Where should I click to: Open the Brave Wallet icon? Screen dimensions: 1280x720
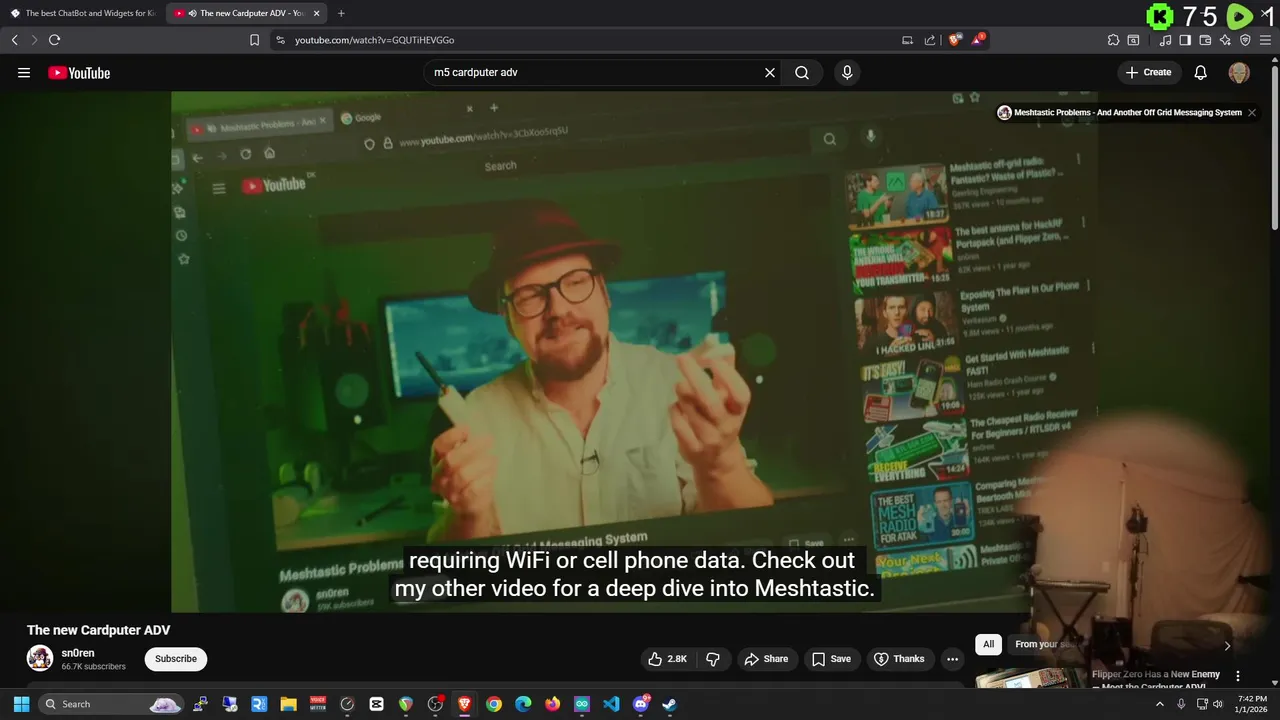click(x=1205, y=40)
